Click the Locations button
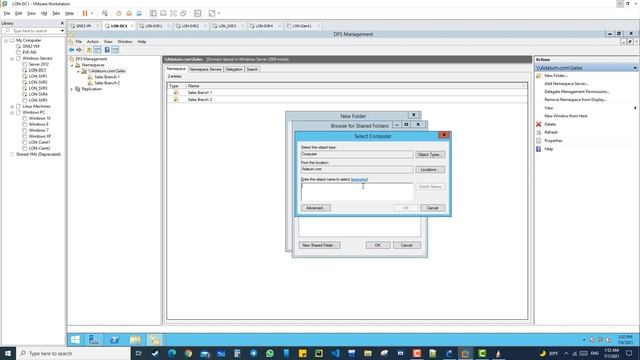640x360 pixels. pyautogui.click(x=430, y=169)
